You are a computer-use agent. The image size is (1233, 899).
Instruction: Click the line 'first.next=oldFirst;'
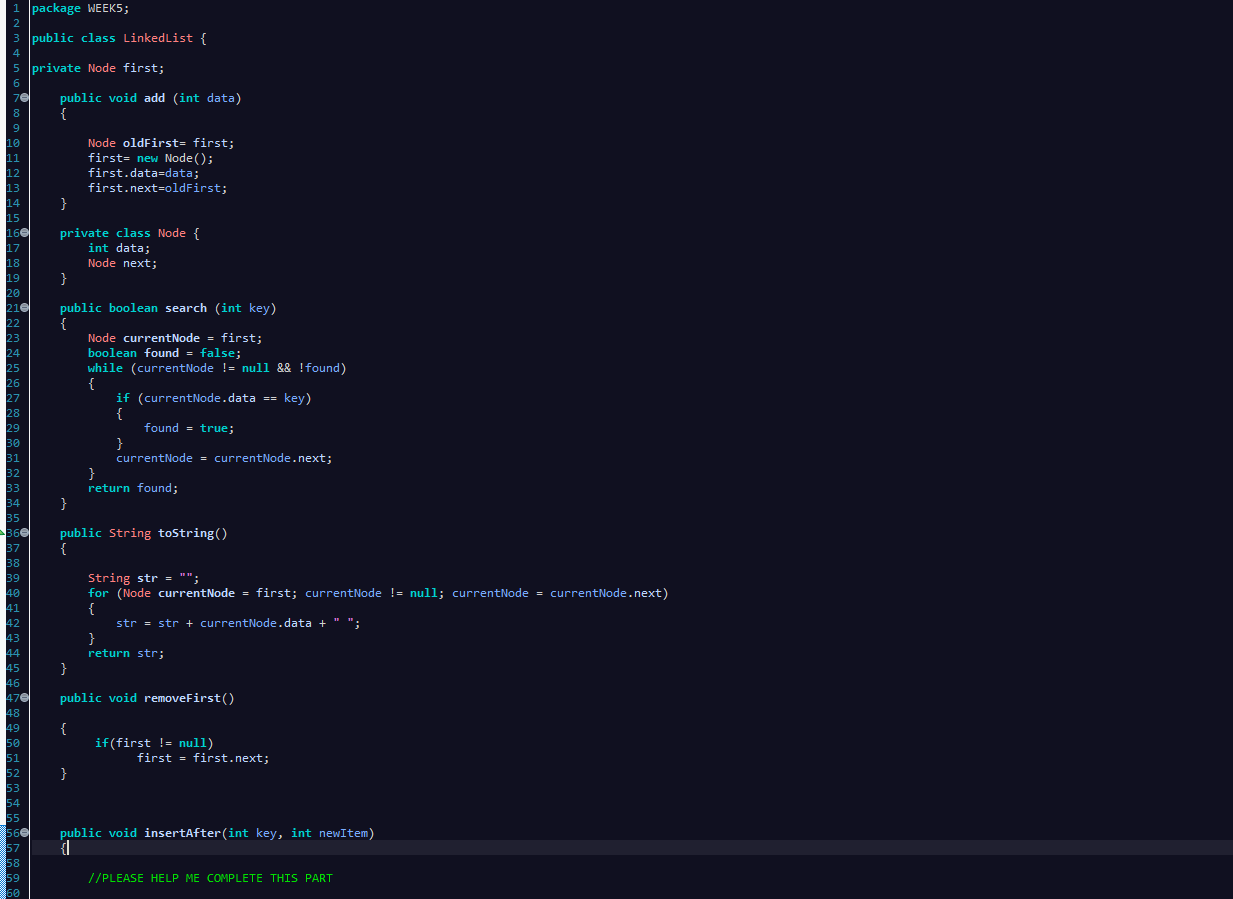[158, 188]
